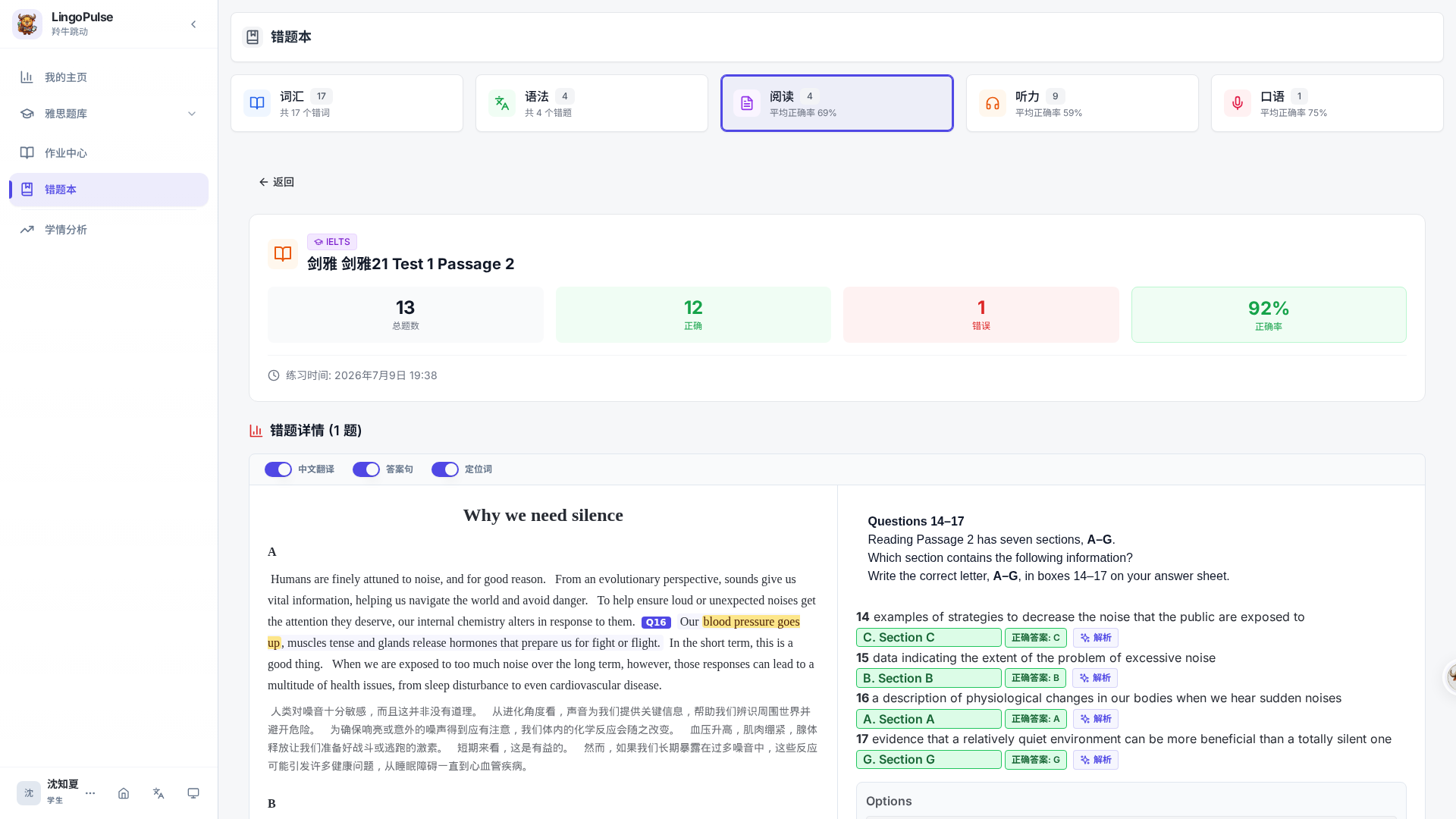Click the 总题数 13 stat card
This screenshot has width=1456, height=819.
[x=405, y=315]
